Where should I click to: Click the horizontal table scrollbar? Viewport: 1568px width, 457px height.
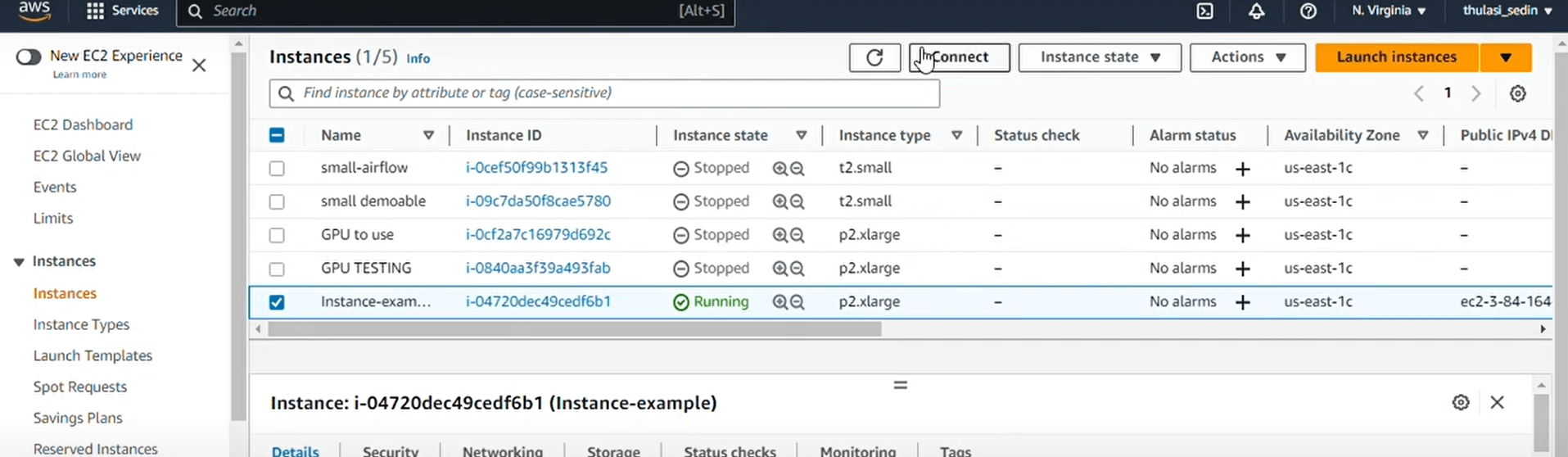click(x=573, y=329)
